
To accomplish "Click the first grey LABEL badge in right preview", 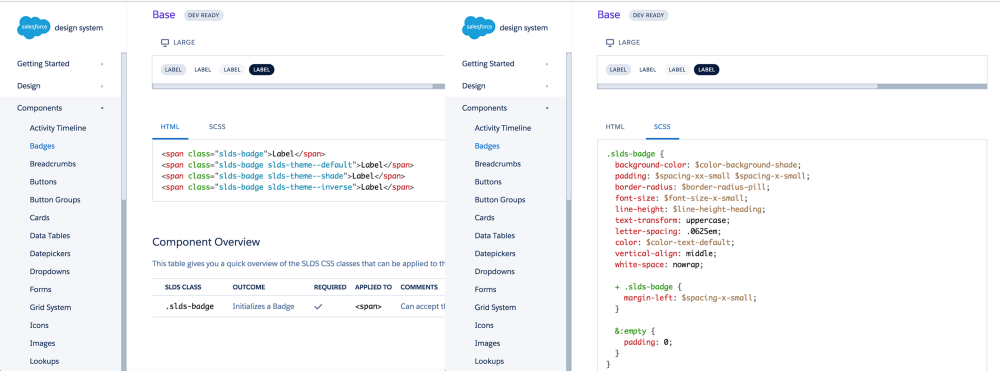I will point(618,69).
